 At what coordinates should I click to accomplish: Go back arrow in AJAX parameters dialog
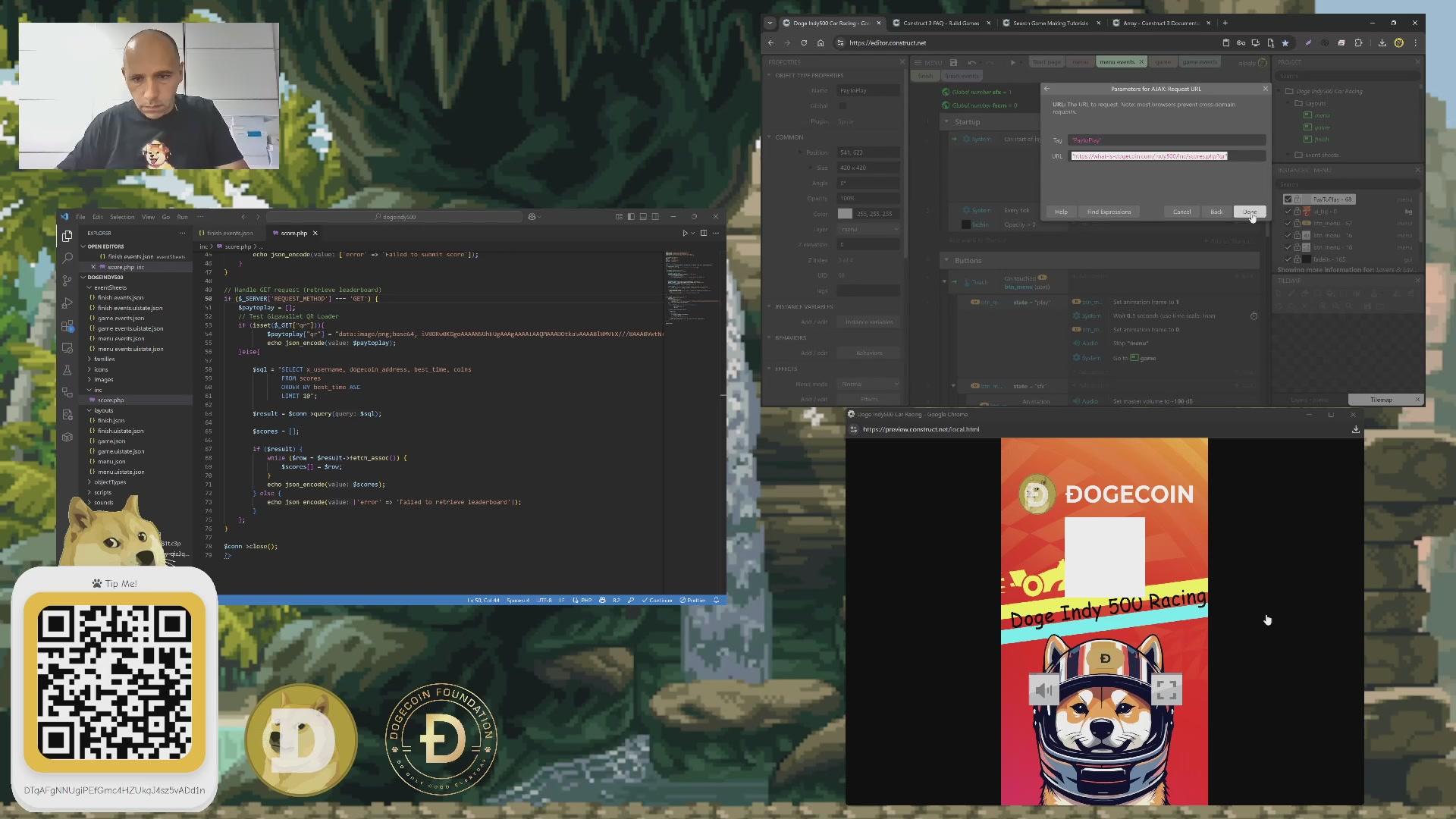(1046, 89)
